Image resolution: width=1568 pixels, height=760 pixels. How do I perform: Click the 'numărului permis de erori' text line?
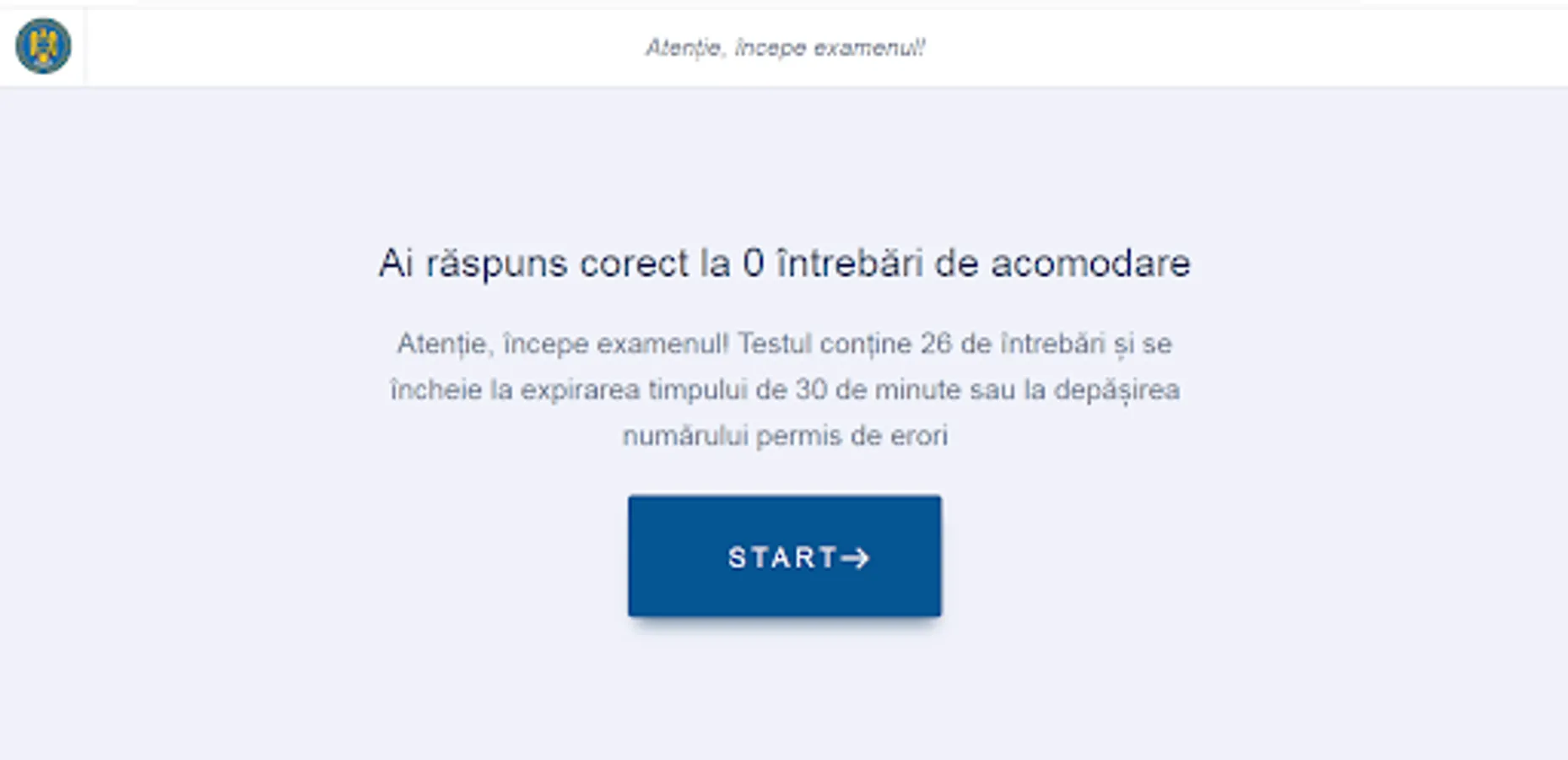(x=785, y=436)
